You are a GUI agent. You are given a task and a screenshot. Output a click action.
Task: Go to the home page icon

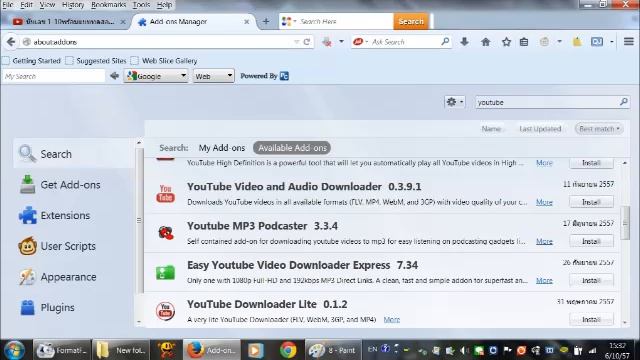click(485, 42)
